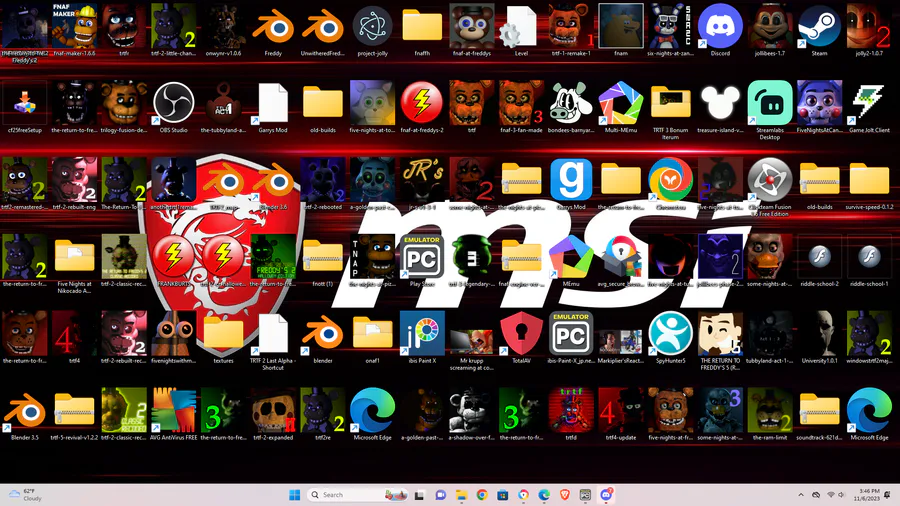Open Task View from the taskbar

tap(420, 495)
